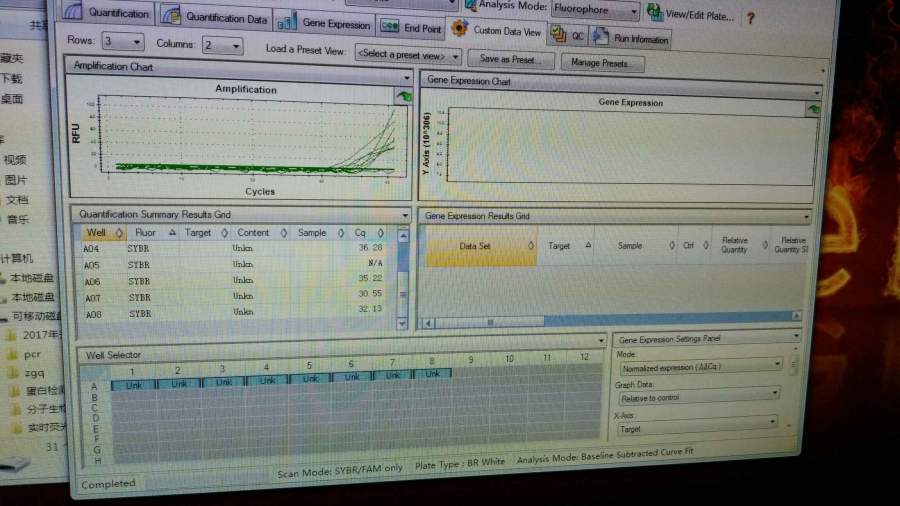The height and width of the screenshot is (506, 900).
Task: Click the Data Set column header
Action: (480, 246)
